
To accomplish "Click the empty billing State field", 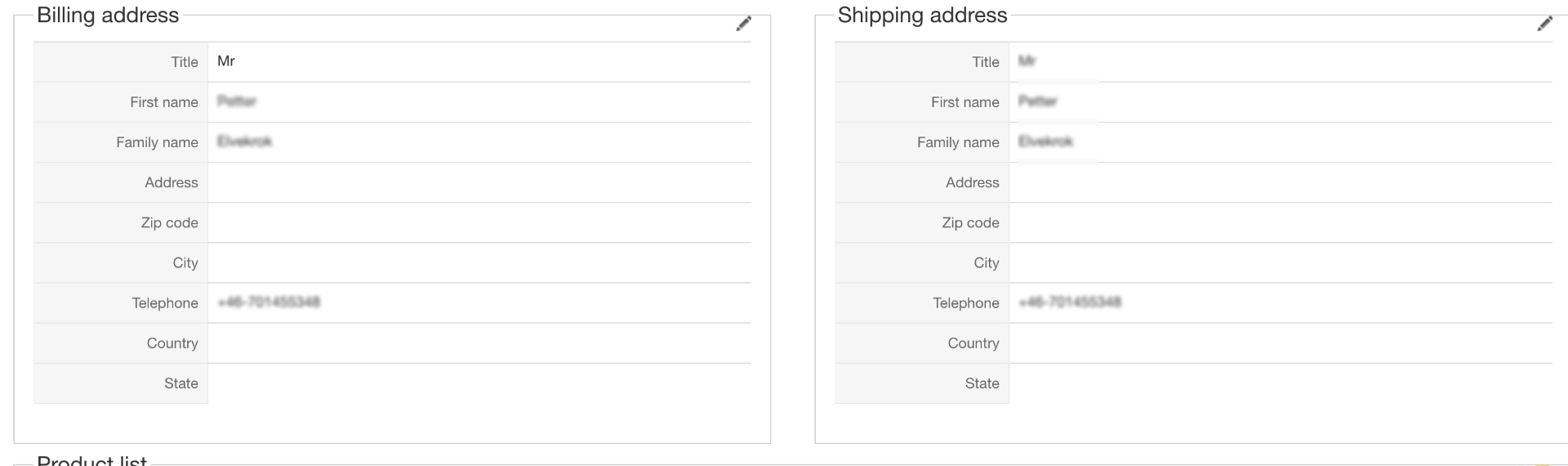I will coord(479,383).
